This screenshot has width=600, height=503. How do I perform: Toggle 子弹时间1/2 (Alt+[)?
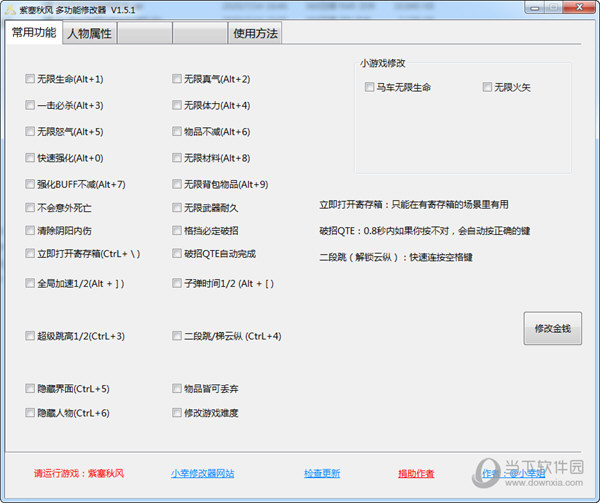177,283
